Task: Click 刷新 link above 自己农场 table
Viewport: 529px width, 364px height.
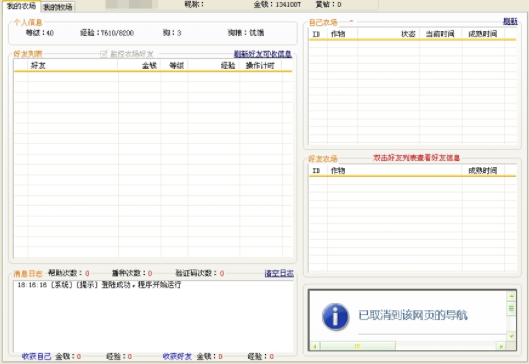Action: [x=510, y=21]
